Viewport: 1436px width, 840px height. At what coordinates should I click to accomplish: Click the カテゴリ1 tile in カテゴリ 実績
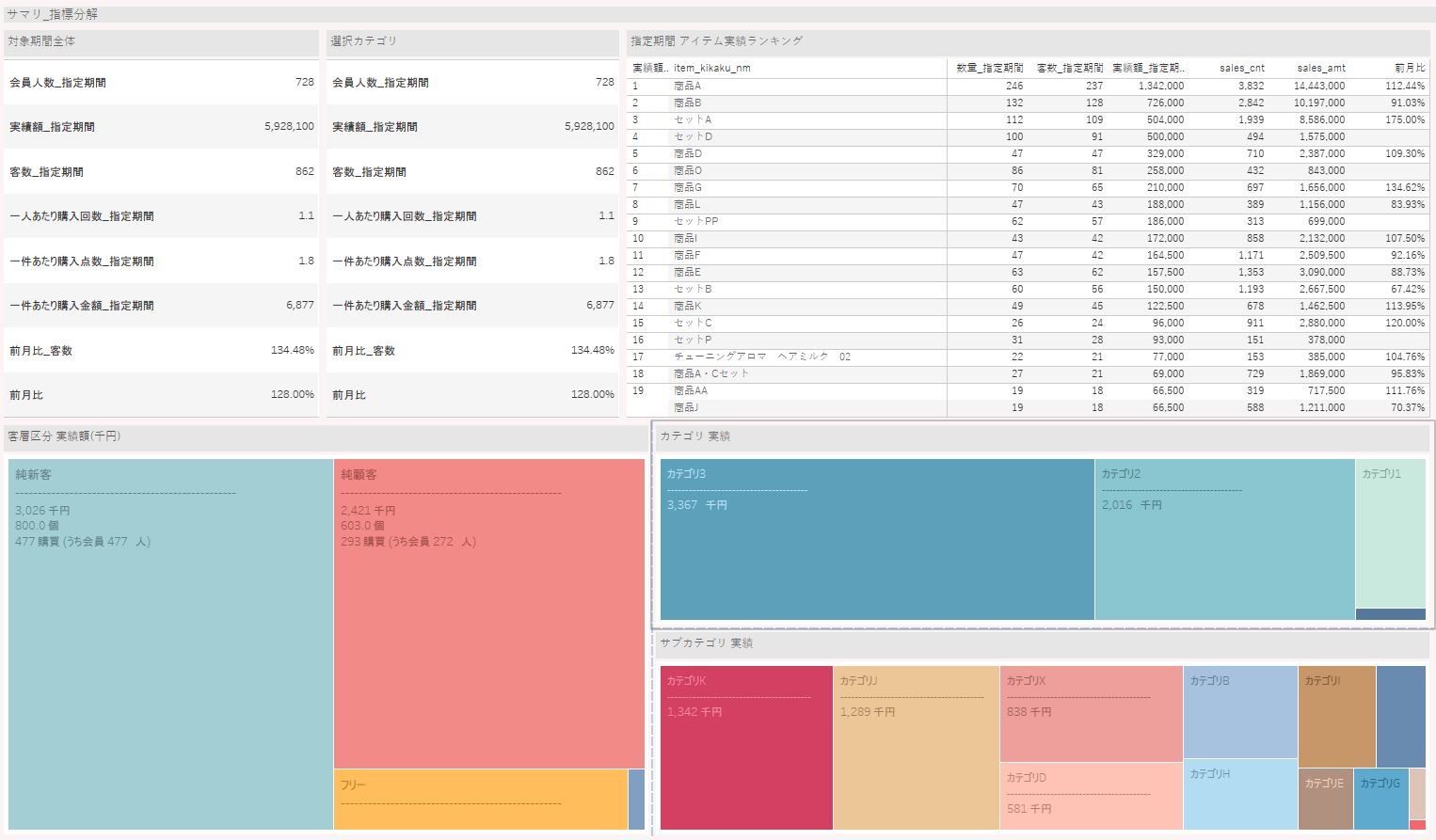tap(1391, 533)
